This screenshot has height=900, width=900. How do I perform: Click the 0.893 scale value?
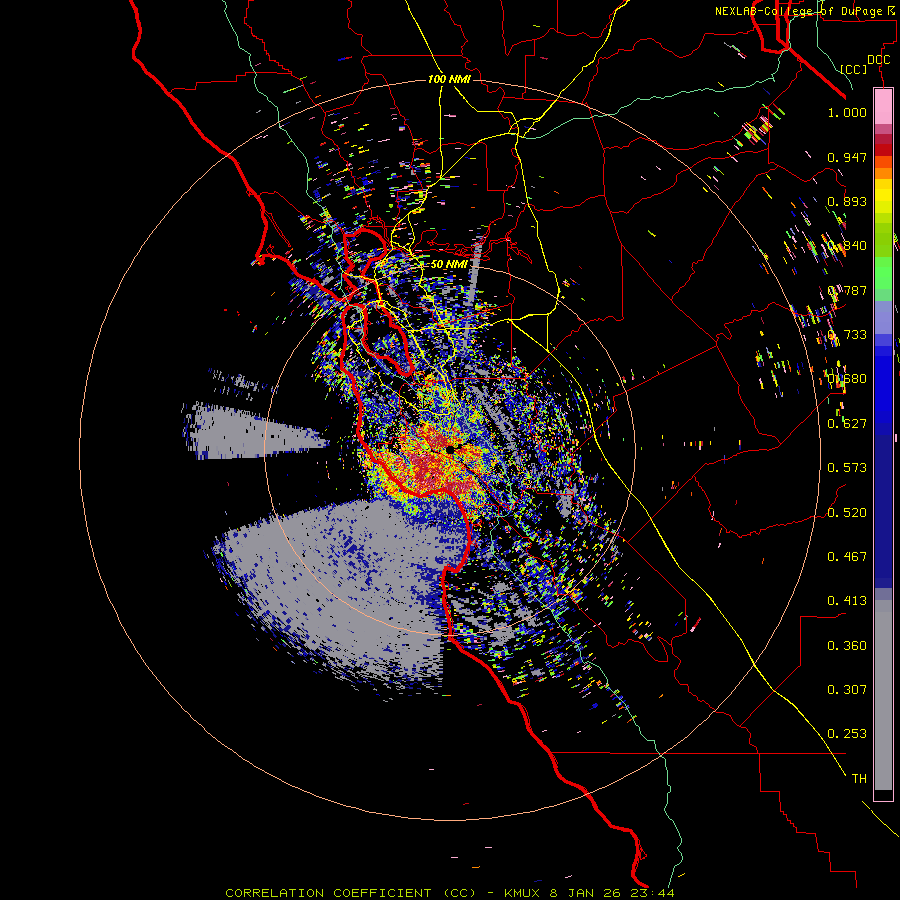tap(847, 201)
